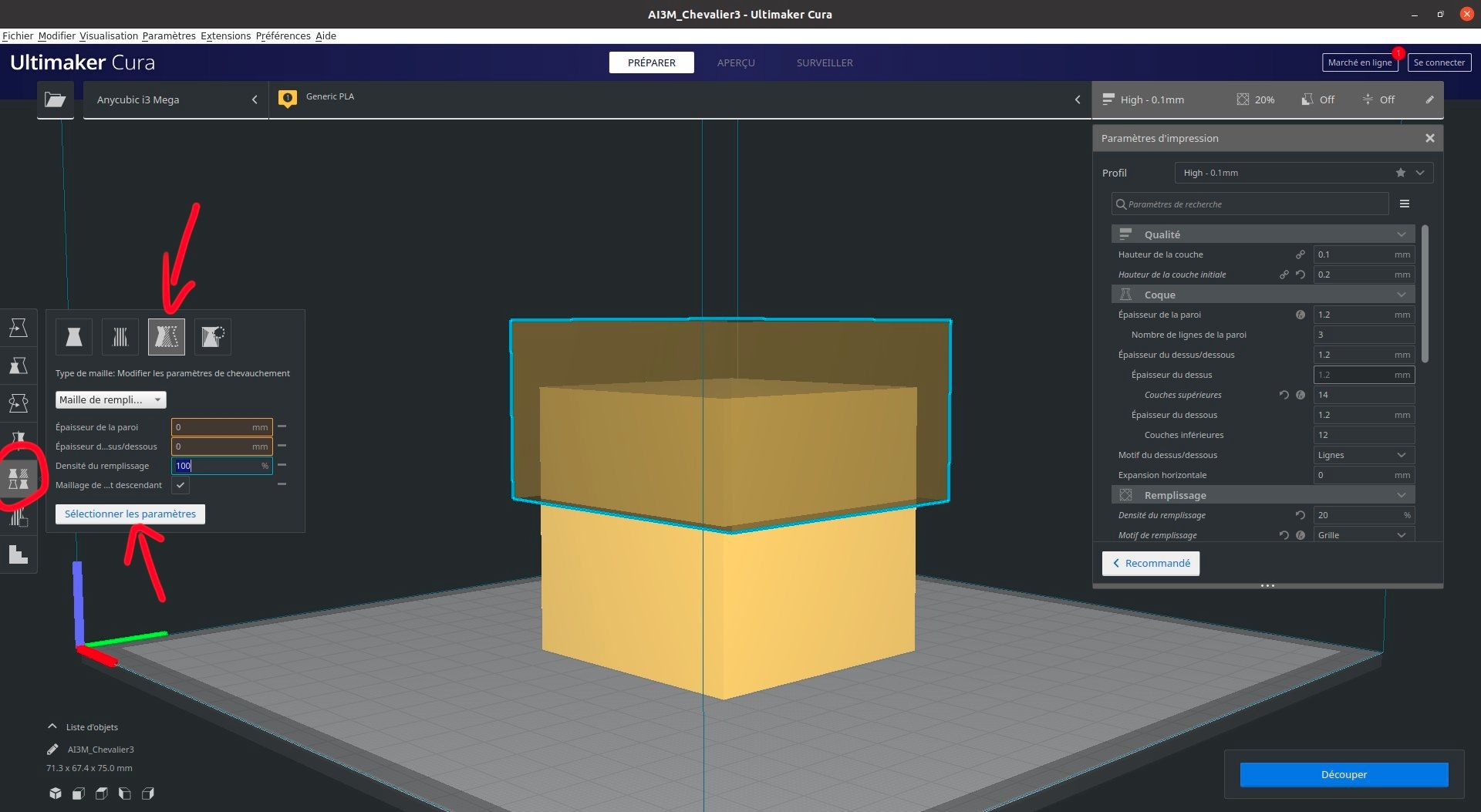The image size is (1481, 812).
Task: Click link icon next to Hauteur de la couche
Action: [1301, 254]
